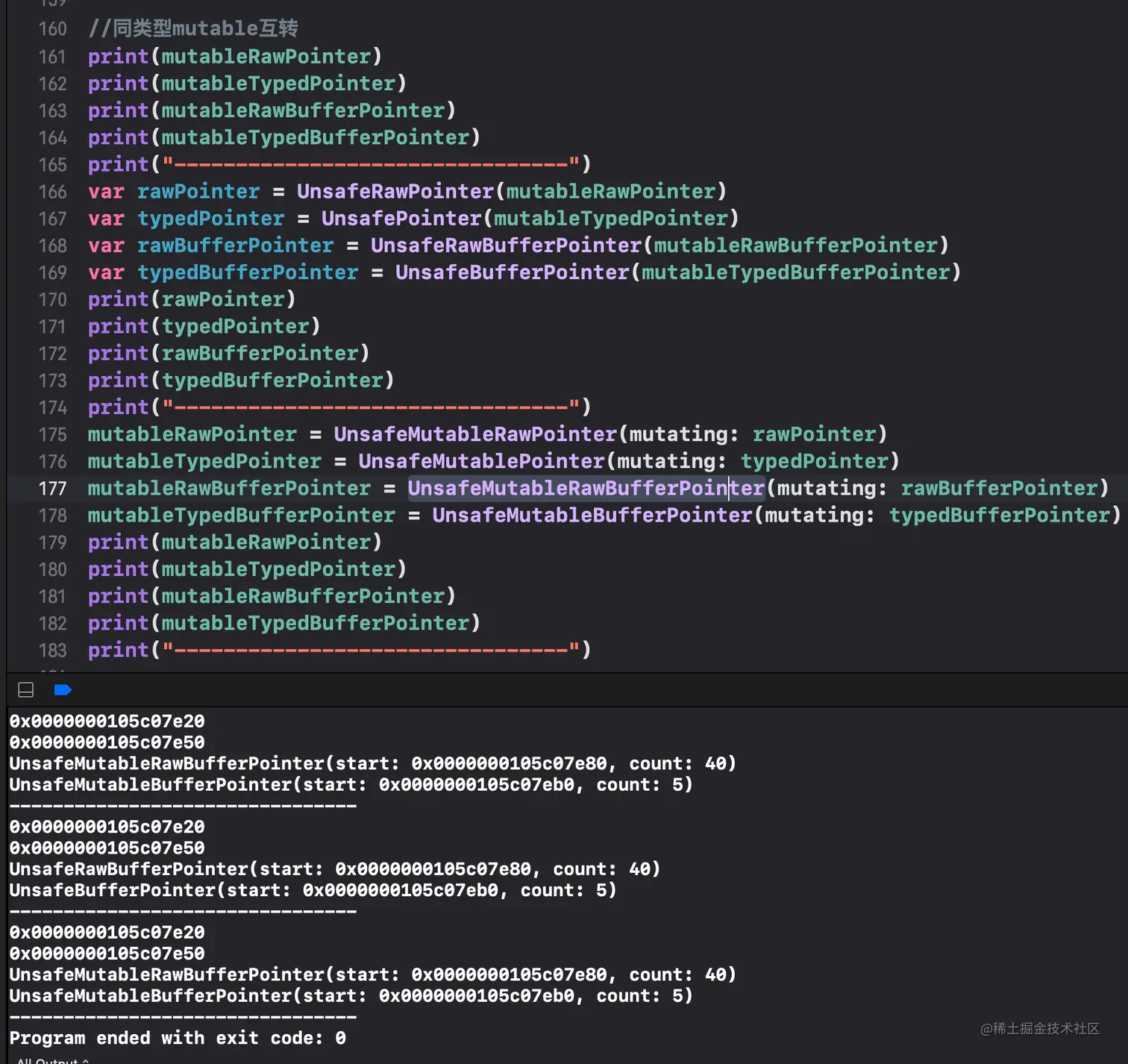Screen dimensions: 1128x1064
Task: Click gutter line number 177
Action: tap(52, 489)
